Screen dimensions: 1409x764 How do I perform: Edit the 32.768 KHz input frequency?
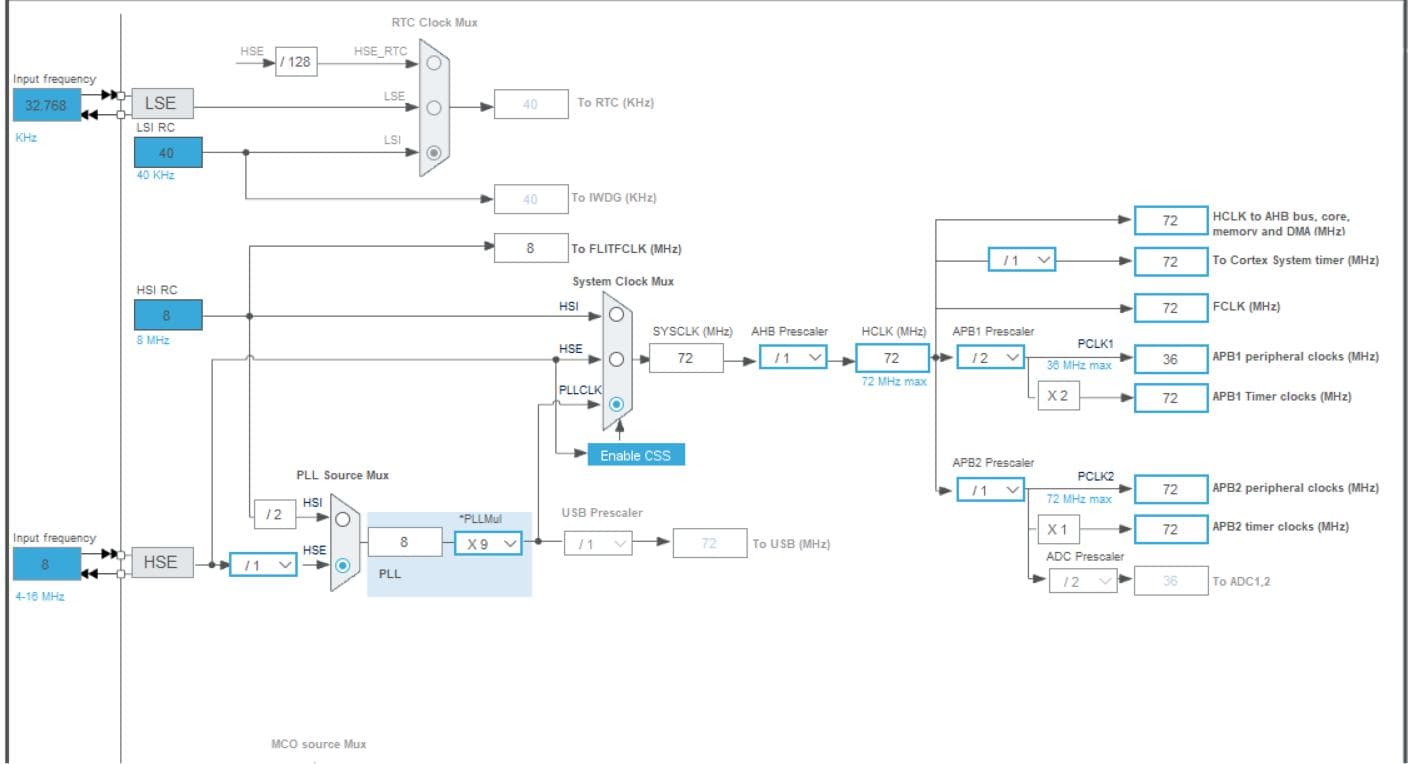click(47, 105)
